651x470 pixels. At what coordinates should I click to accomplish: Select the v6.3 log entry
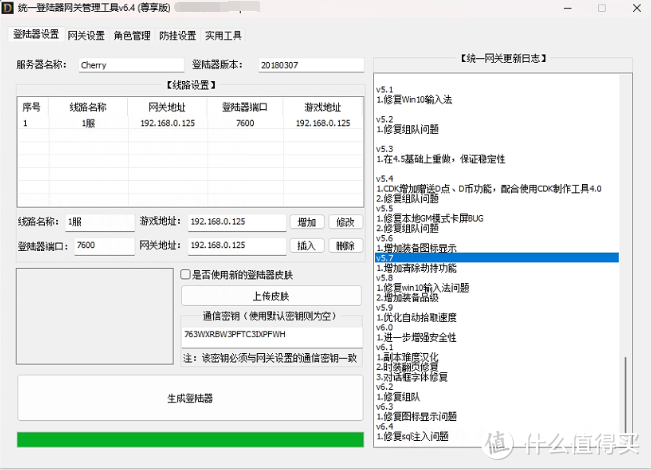tap(384, 407)
